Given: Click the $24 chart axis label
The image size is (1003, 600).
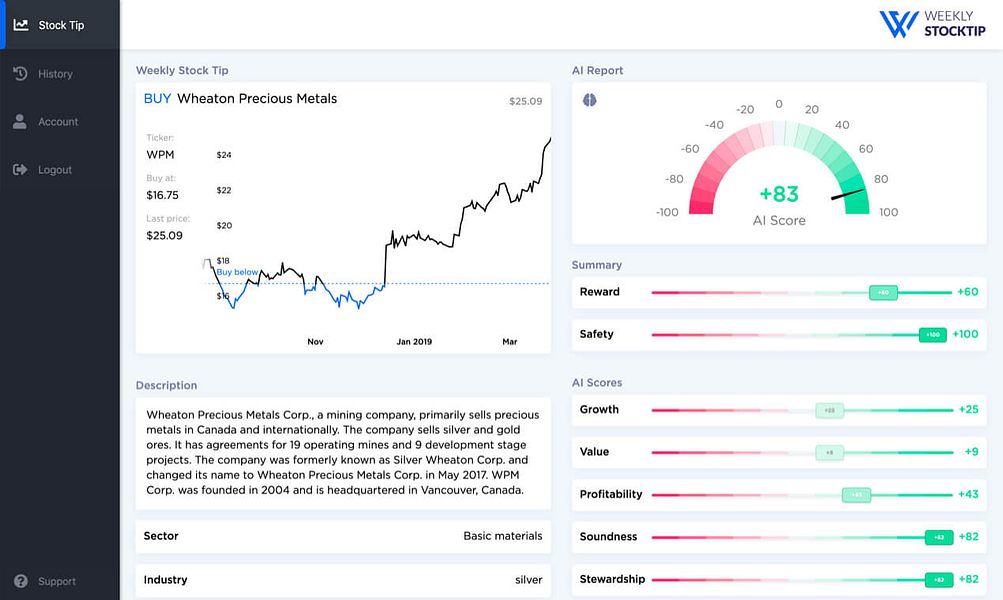Looking at the screenshot, I should pyautogui.click(x=224, y=155).
